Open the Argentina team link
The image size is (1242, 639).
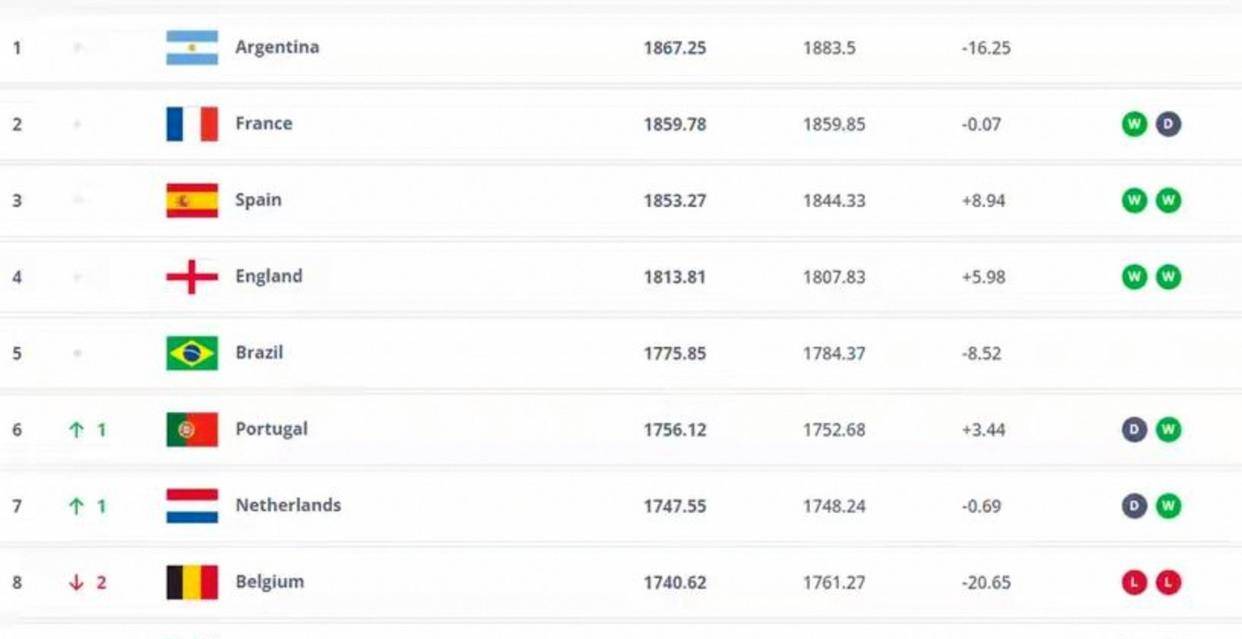[x=277, y=47]
